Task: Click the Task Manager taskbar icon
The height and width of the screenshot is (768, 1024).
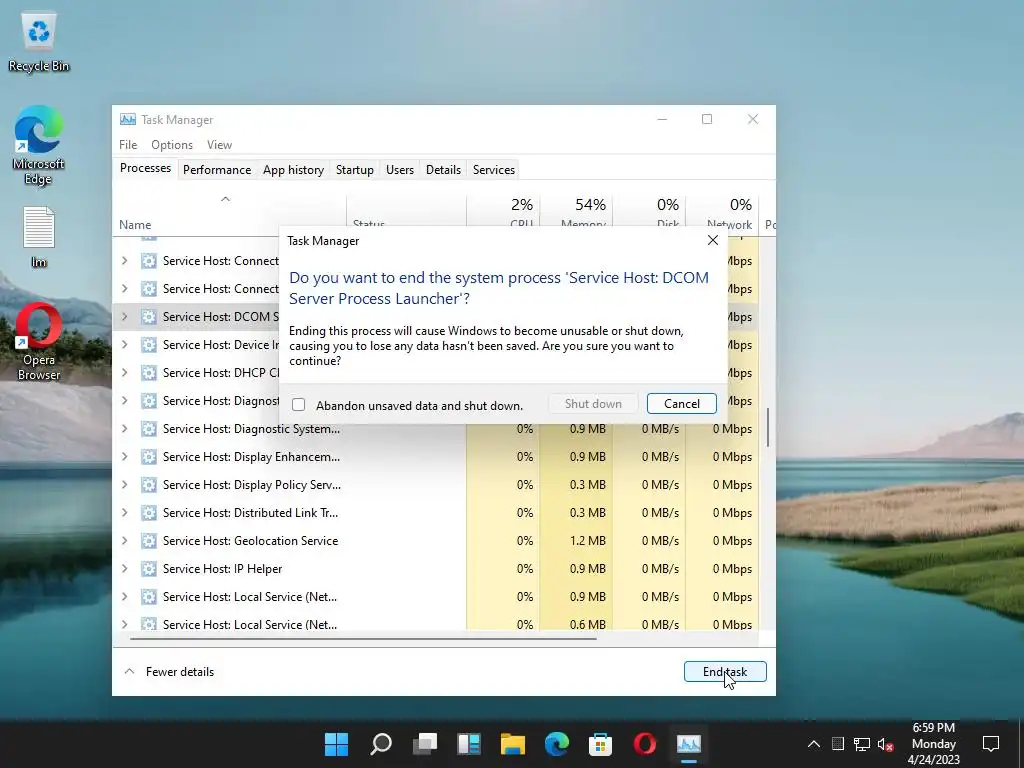Action: click(x=688, y=744)
